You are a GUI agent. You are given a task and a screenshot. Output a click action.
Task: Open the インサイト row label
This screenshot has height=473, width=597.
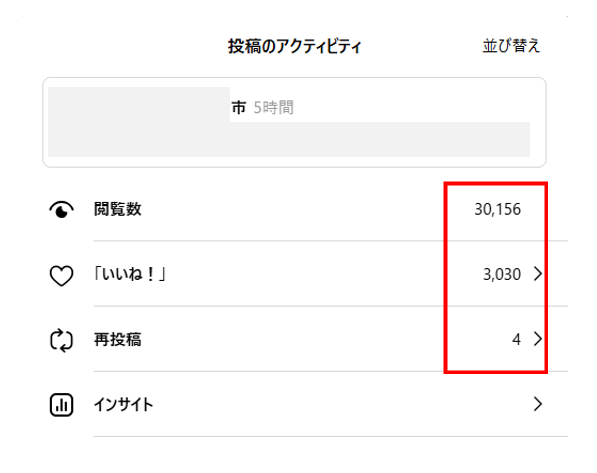[x=123, y=404]
